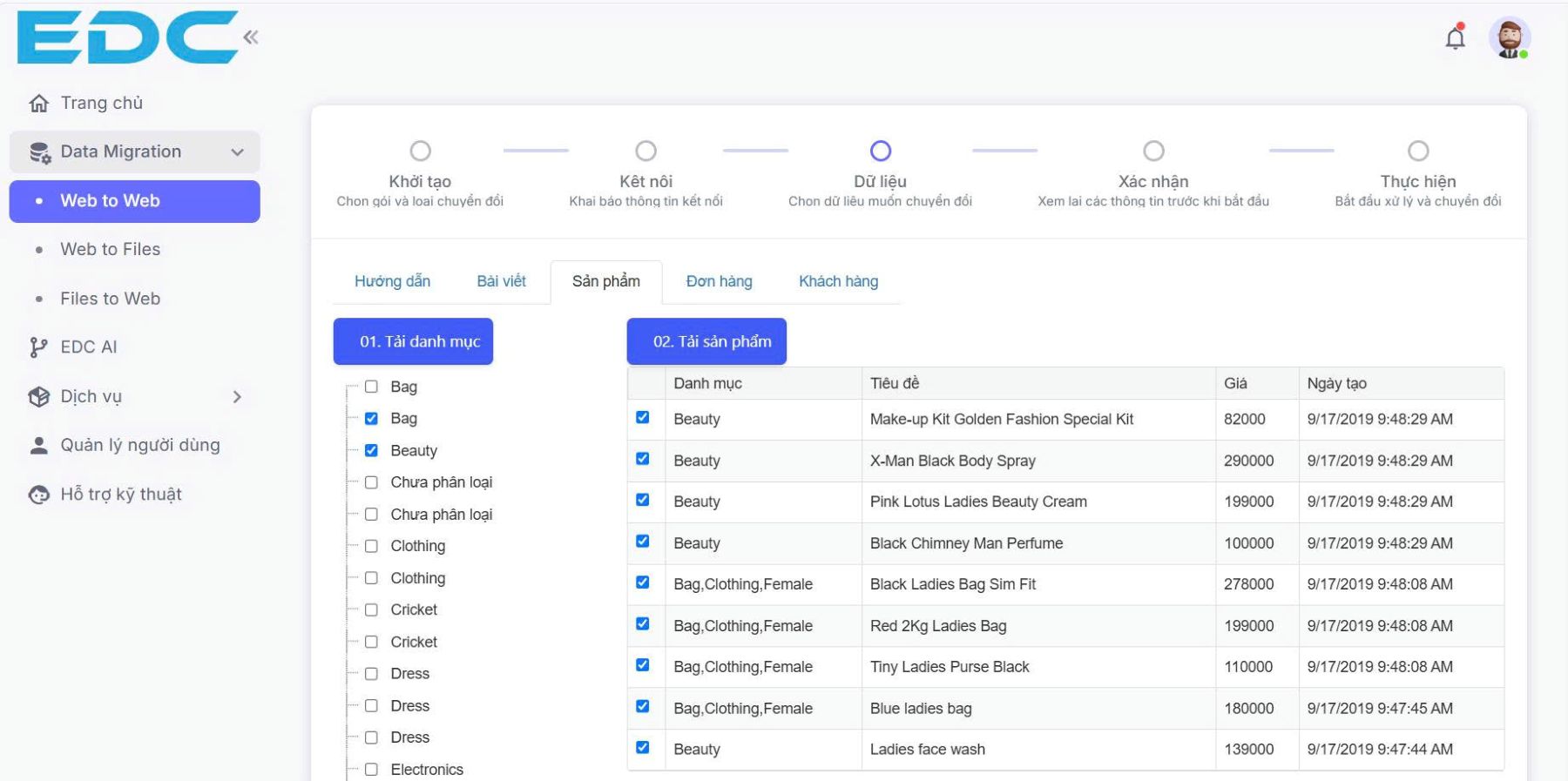The height and width of the screenshot is (781, 1568).
Task: Open EDC AI branch icon
Action: [x=39, y=347]
